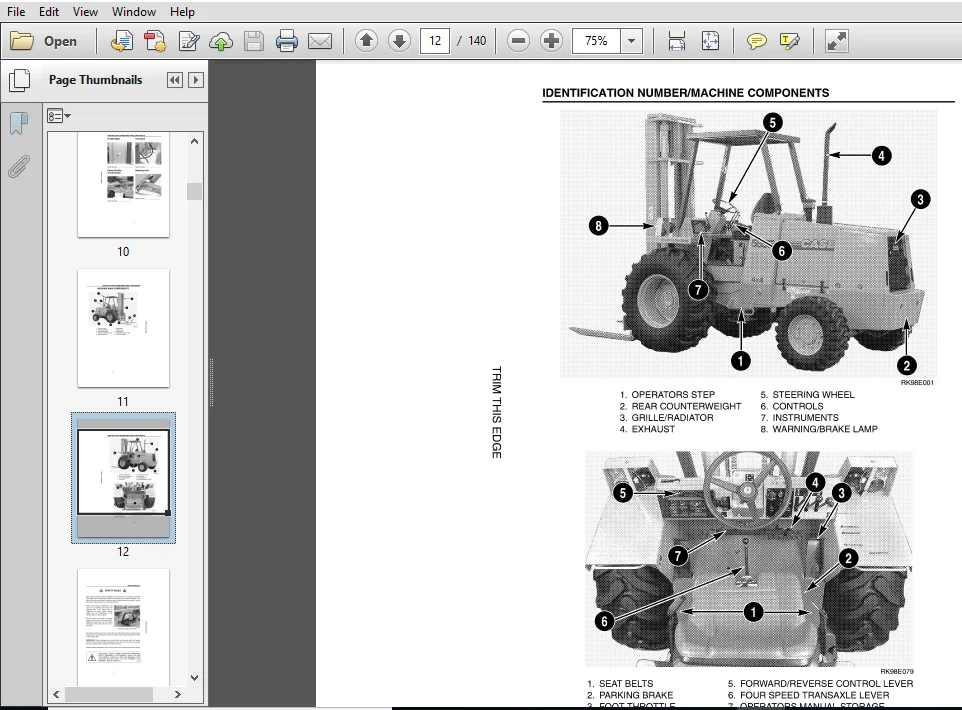Click the thumbnails vertical scrollbar thumb
The height and width of the screenshot is (710, 962).
(194, 191)
